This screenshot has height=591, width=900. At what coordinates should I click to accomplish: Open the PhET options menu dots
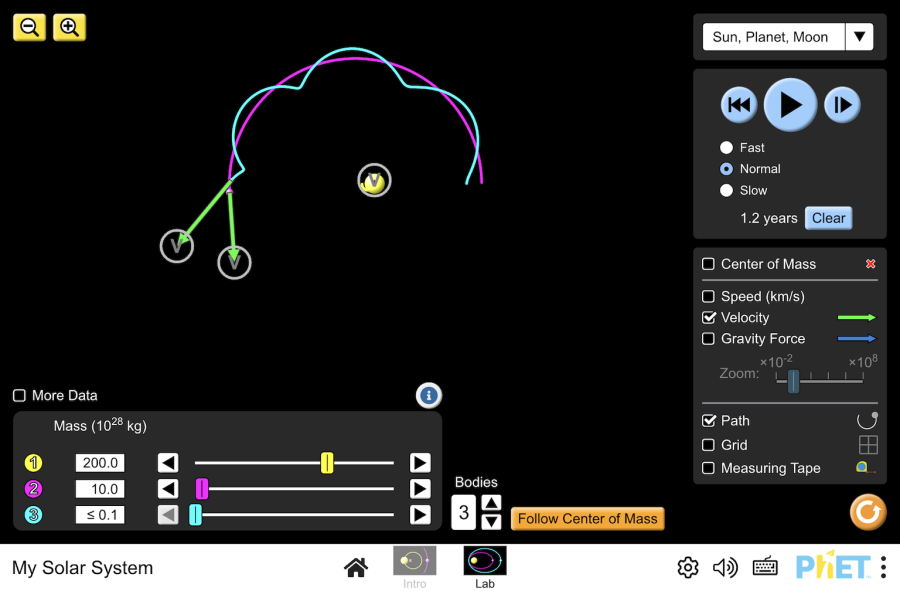tap(883, 567)
